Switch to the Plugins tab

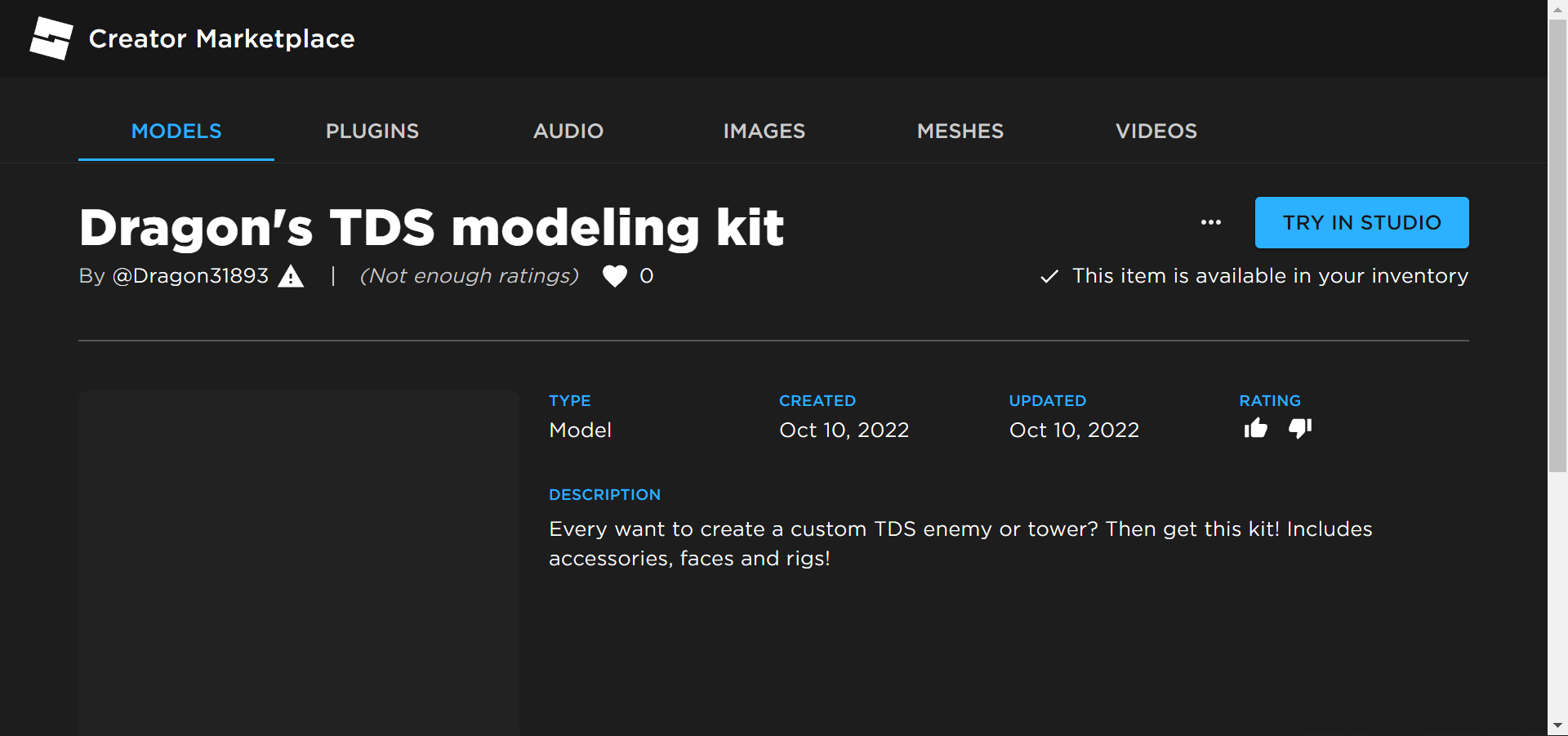coord(372,131)
